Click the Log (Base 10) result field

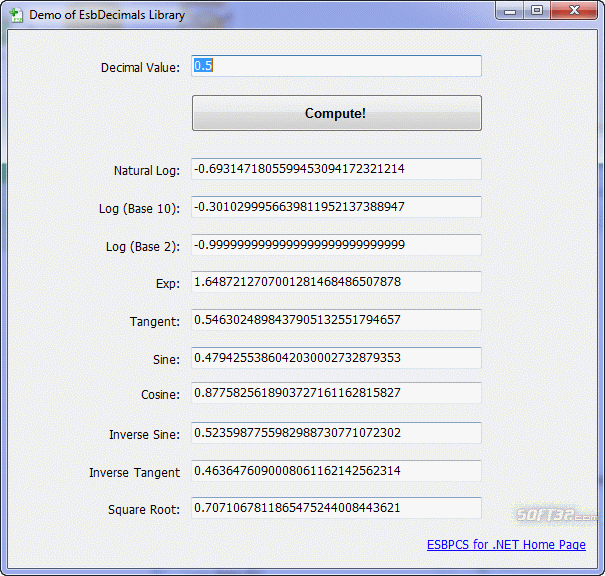click(336, 207)
